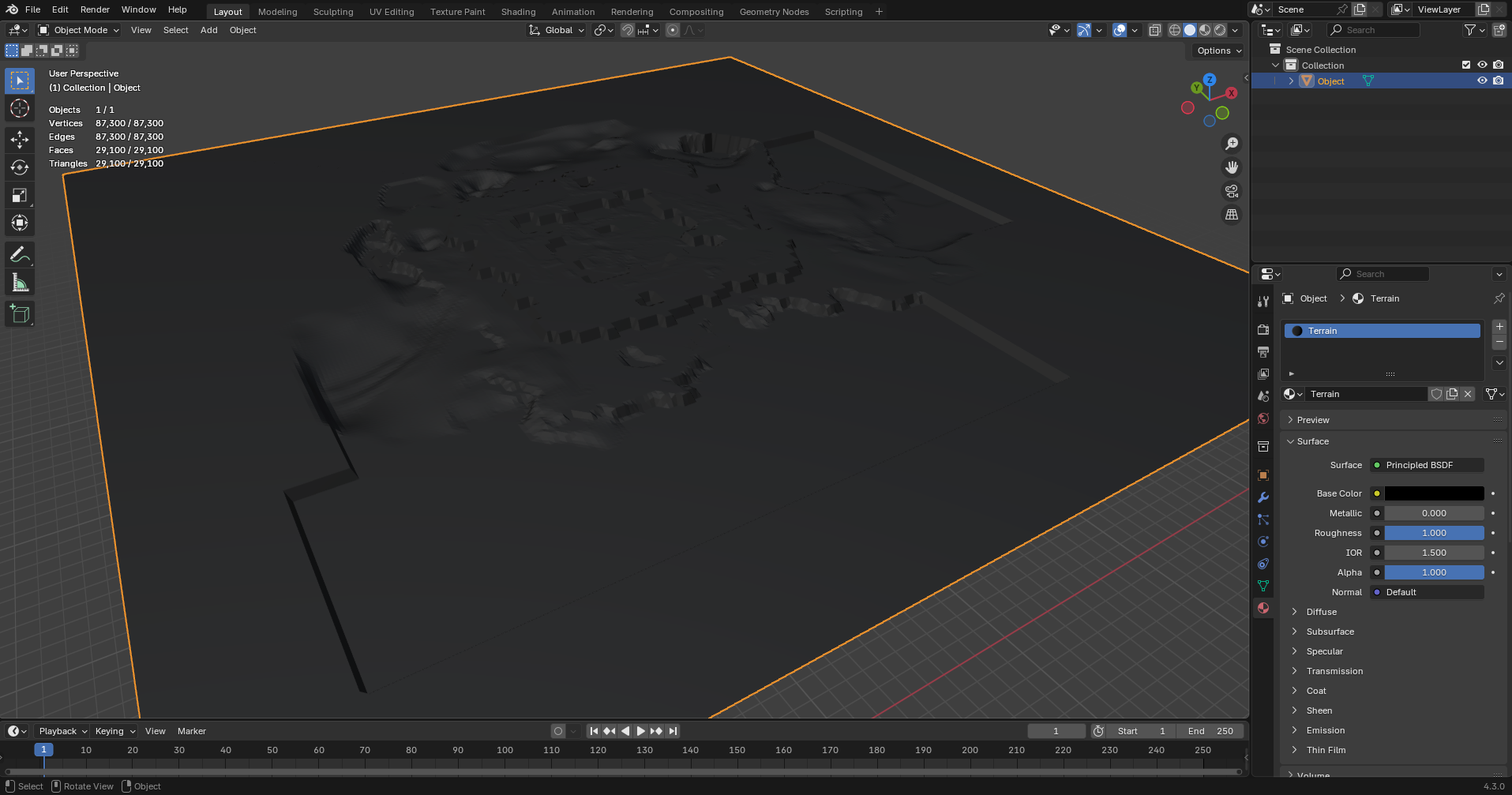The width and height of the screenshot is (1512, 795).
Task: Open the Global transform orientation dropdown
Action: coord(557,30)
